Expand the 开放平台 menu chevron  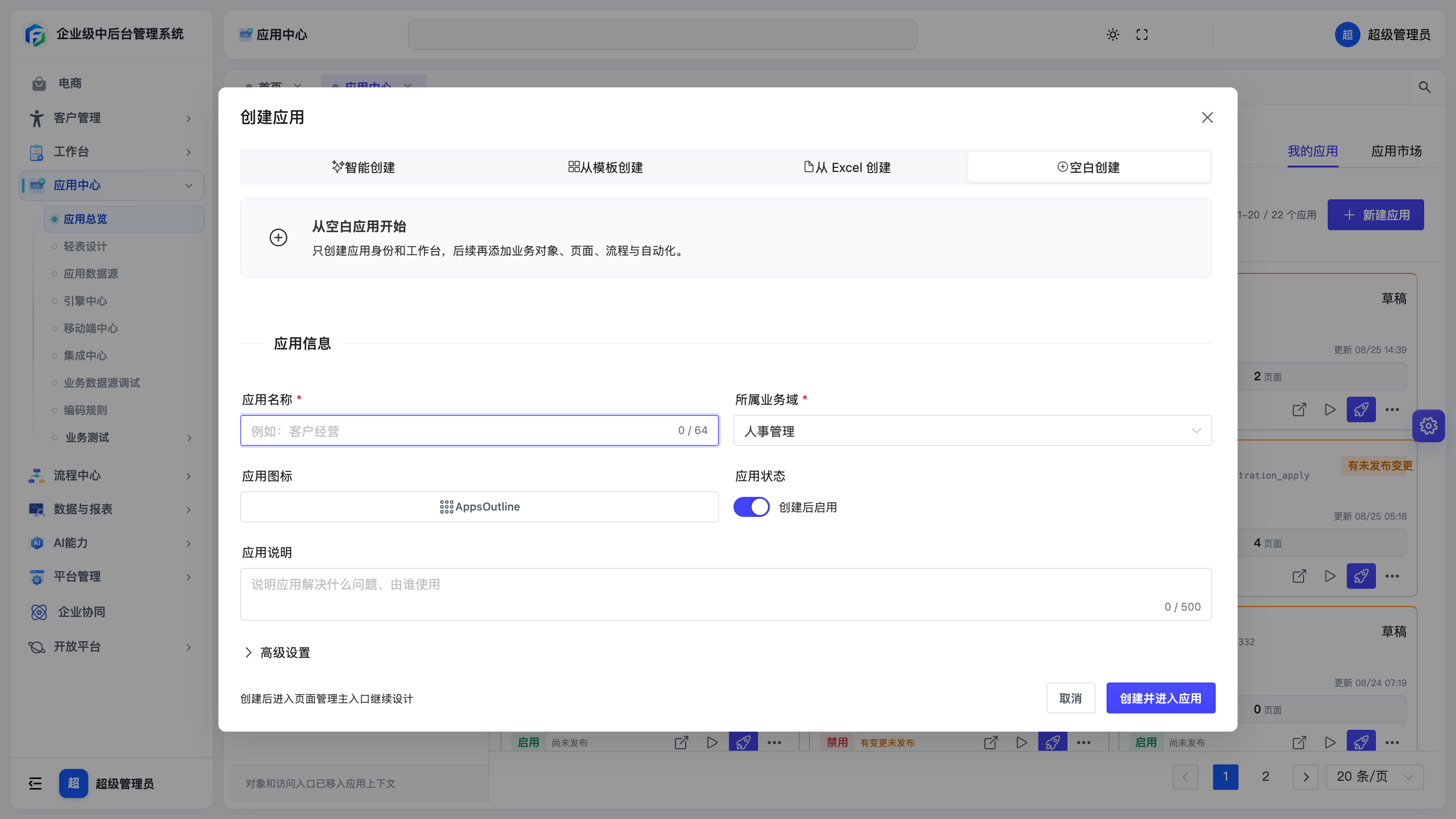click(x=189, y=647)
